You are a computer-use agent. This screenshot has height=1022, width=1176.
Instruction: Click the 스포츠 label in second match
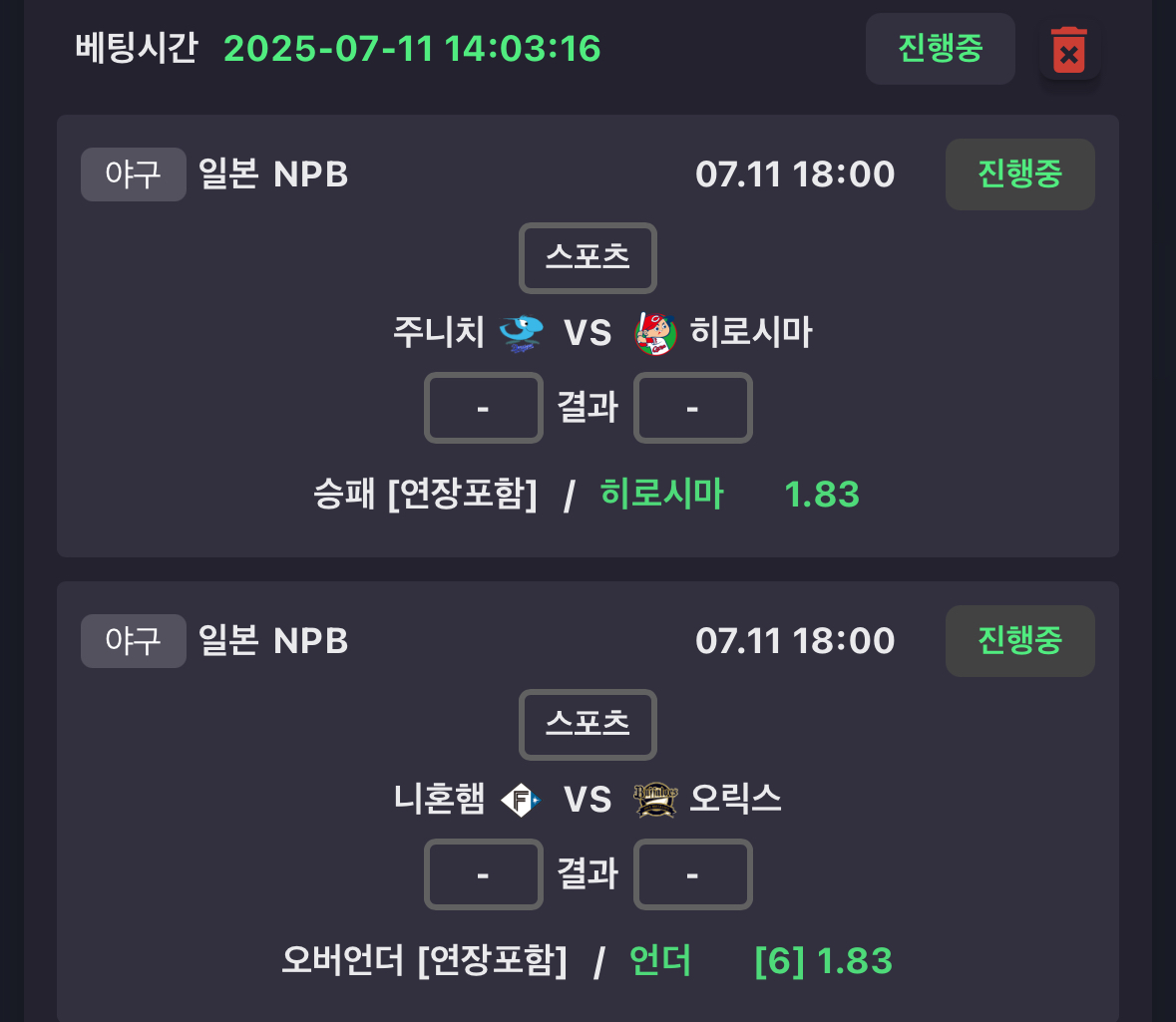[x=588, y=724]
